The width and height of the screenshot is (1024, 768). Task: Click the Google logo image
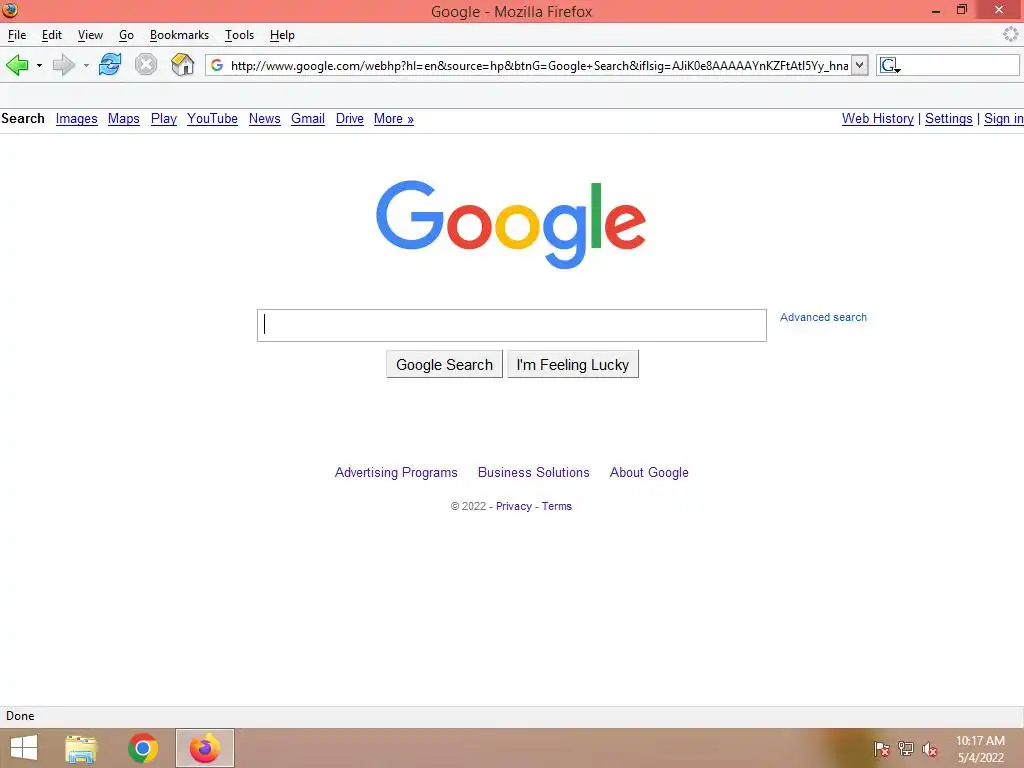511,224
